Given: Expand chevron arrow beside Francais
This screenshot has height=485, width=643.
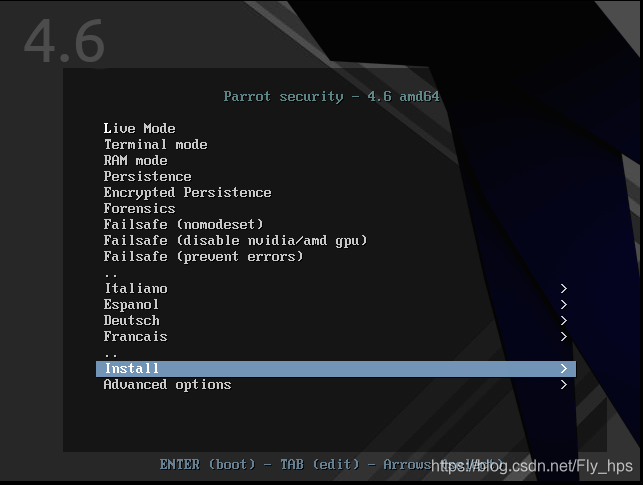Looking at the screenshot, I should (x=564, y=337).
